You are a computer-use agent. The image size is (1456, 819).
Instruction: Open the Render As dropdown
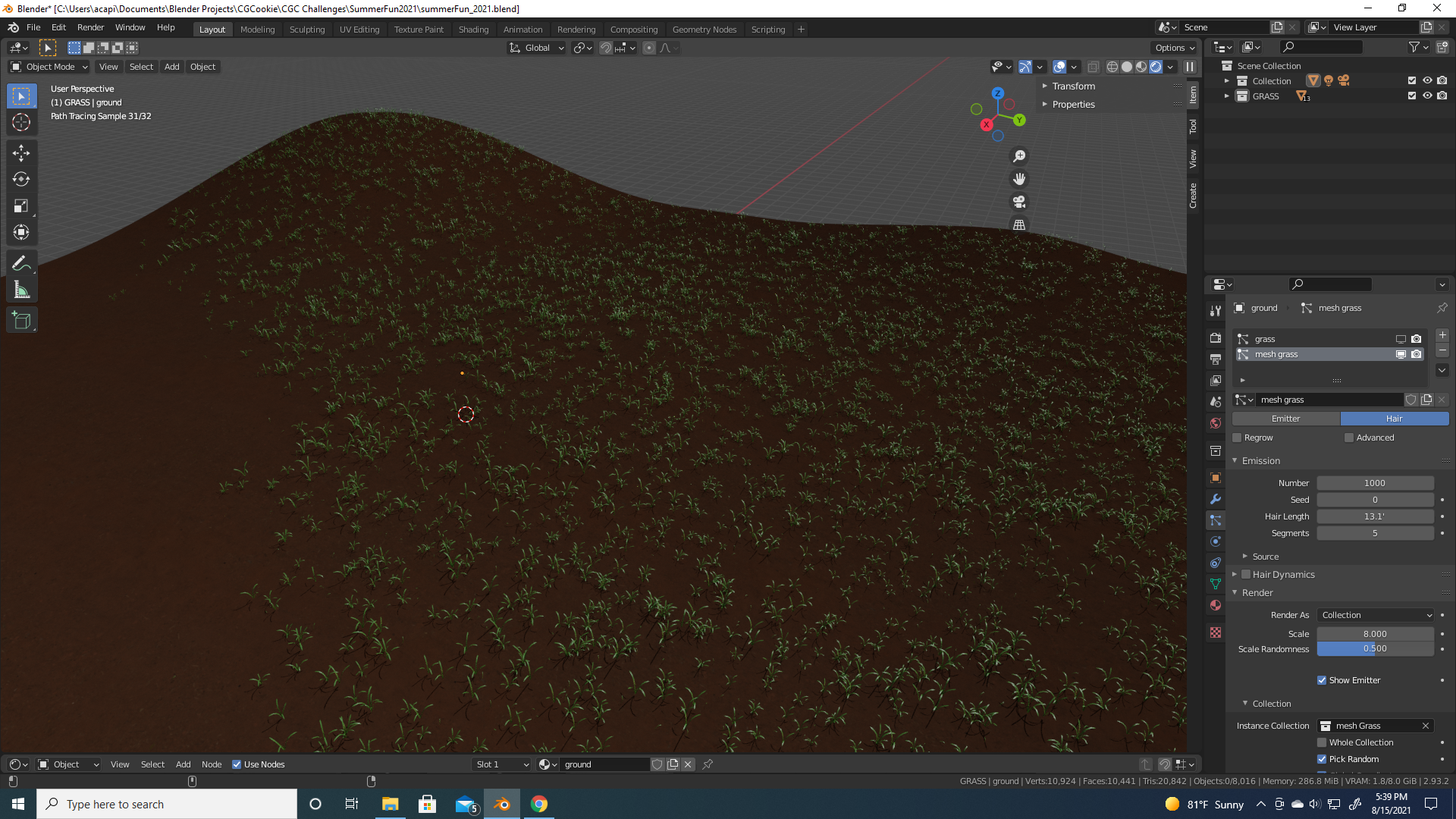coord(1376,615)
